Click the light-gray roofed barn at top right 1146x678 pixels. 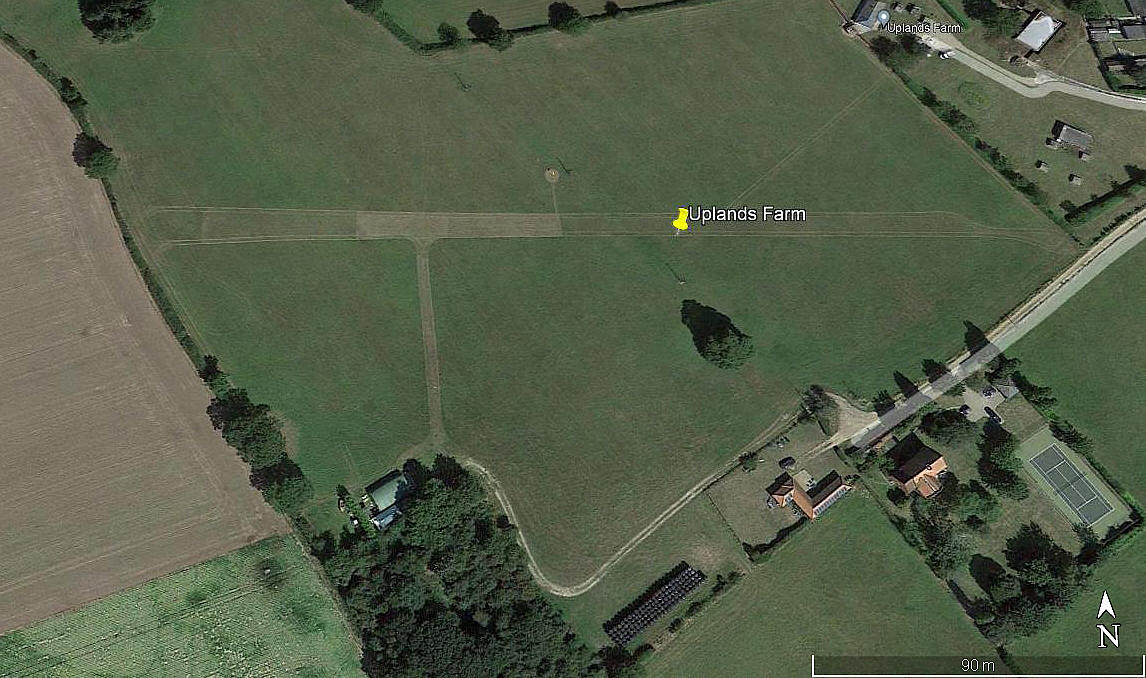tap(1039, 31)
